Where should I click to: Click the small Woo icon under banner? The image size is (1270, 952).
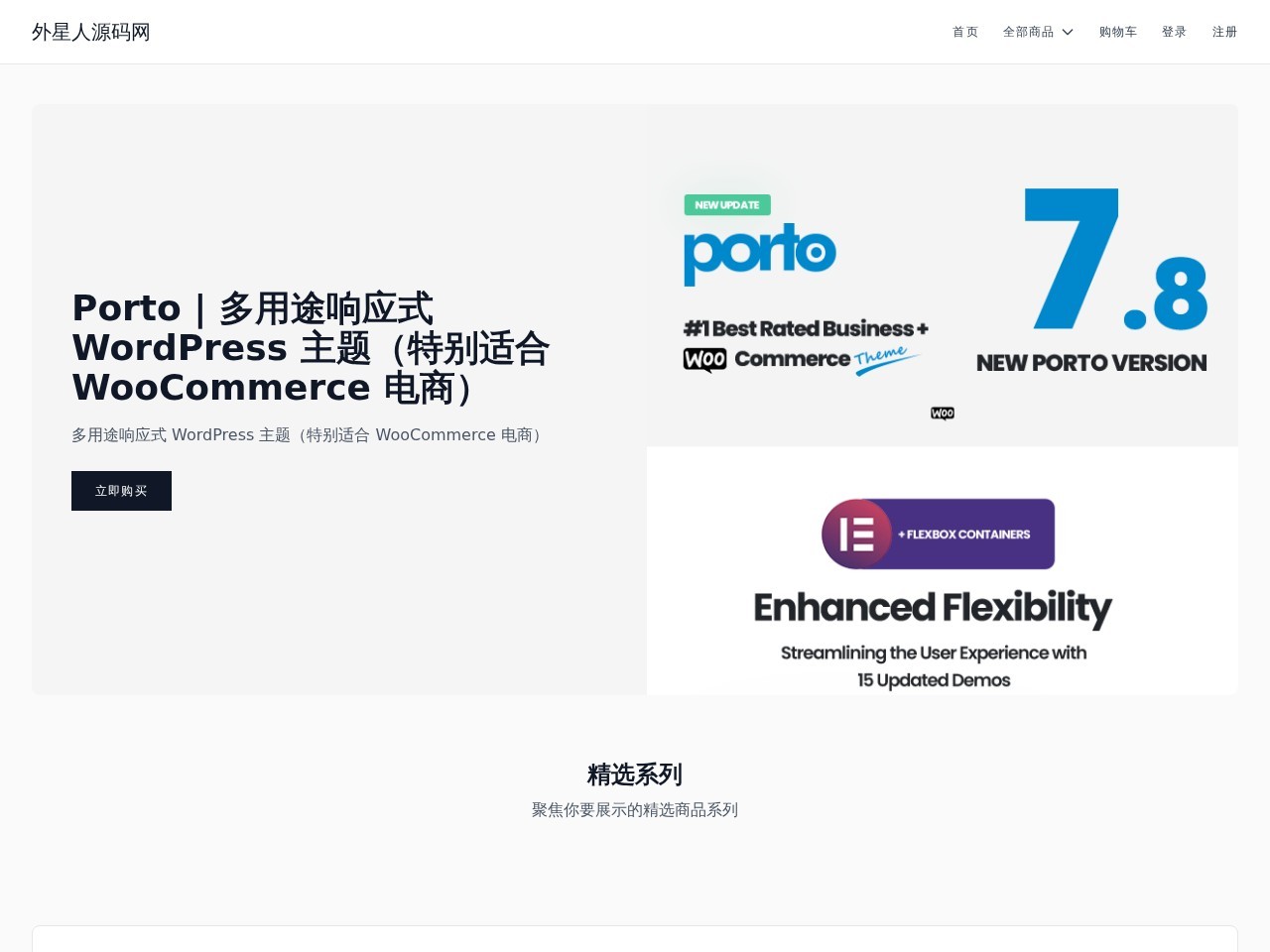click(942, 414)
